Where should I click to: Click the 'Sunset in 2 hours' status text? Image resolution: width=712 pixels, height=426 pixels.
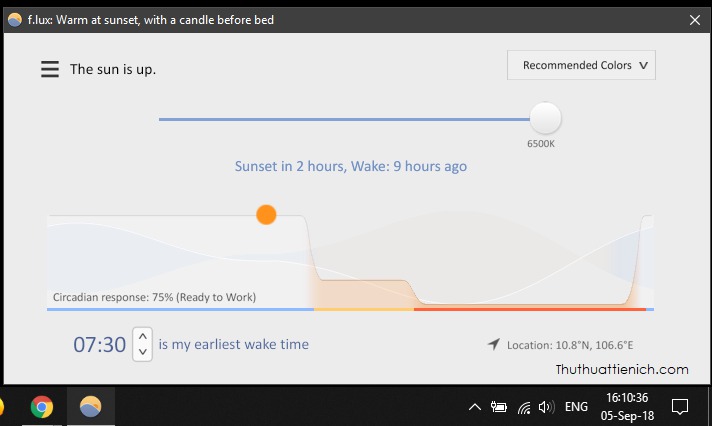click(x=350, y=166)
